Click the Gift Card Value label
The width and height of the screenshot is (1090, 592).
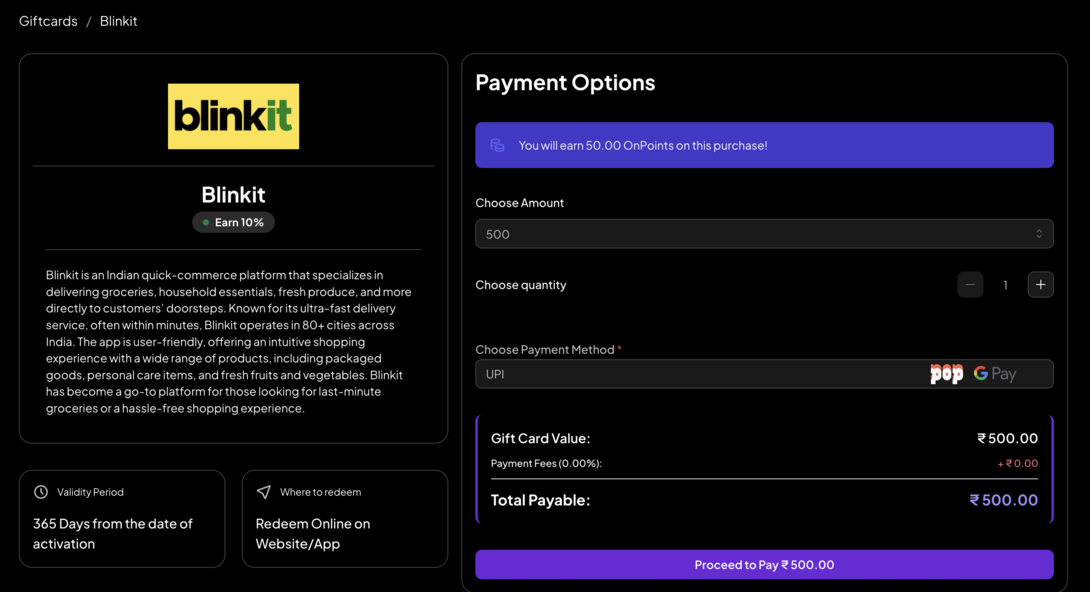click(540, 438)
